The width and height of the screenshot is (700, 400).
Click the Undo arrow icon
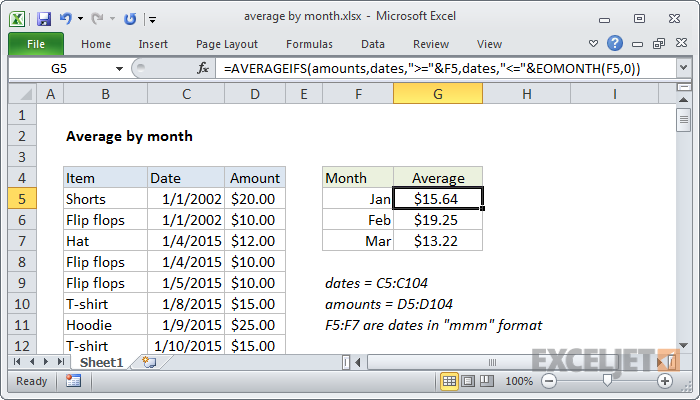tap(66, 18)
